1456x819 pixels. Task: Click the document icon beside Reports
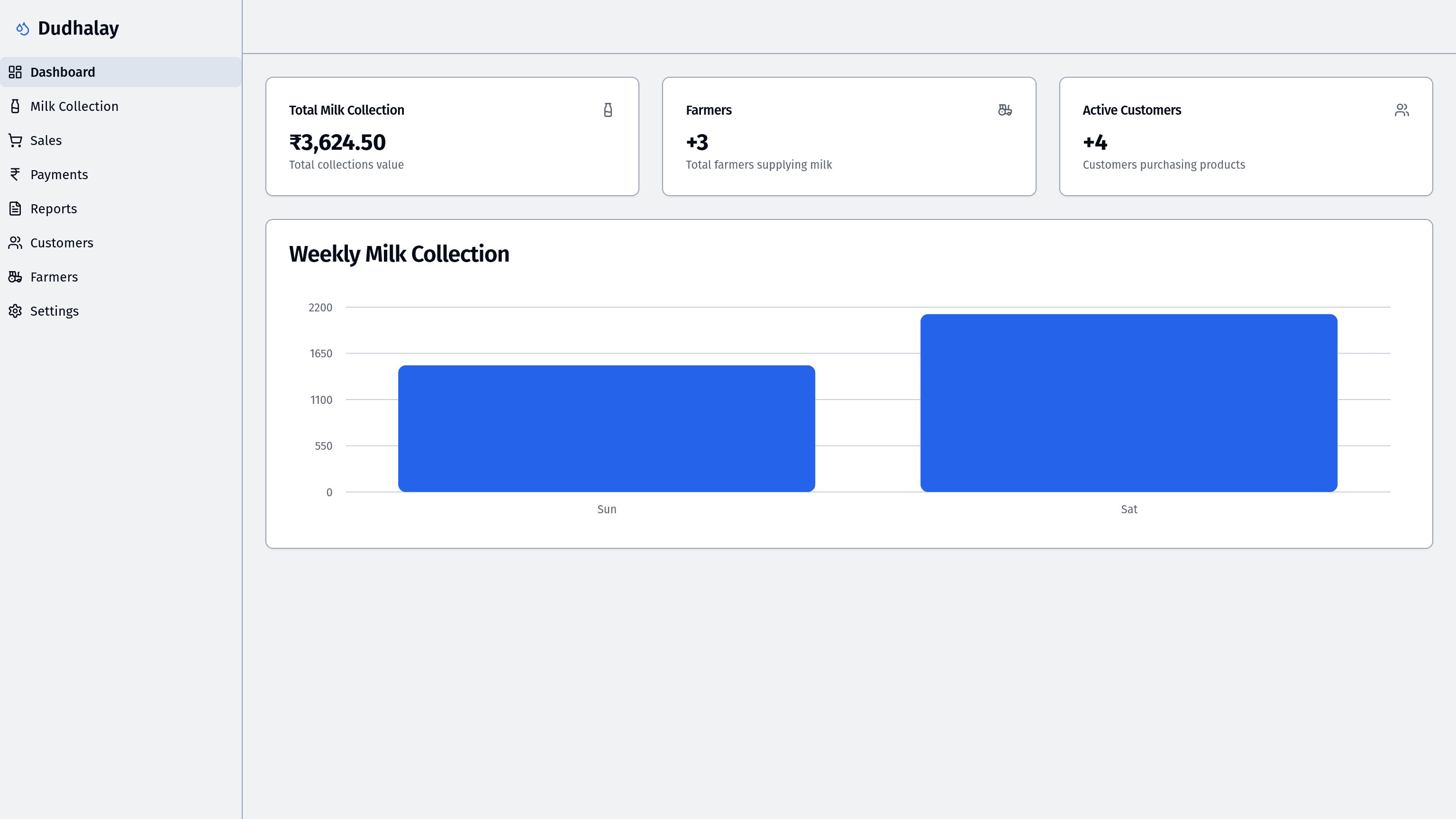click(x=15, y=209)
